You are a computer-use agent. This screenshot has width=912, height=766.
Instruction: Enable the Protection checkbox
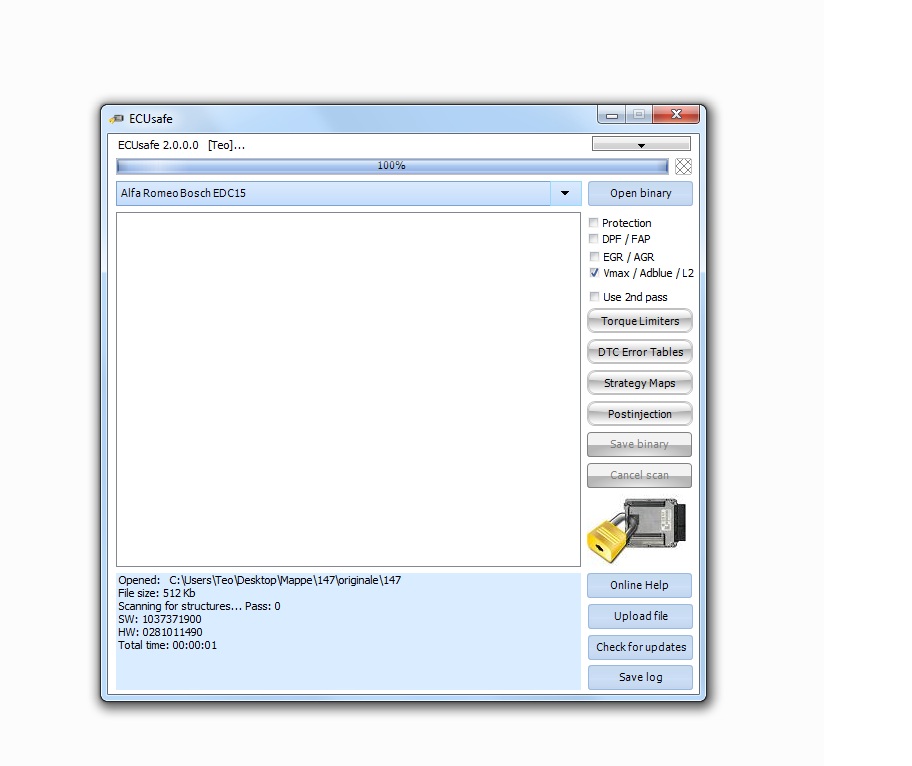pyautogui.click(x=593, y=223)
